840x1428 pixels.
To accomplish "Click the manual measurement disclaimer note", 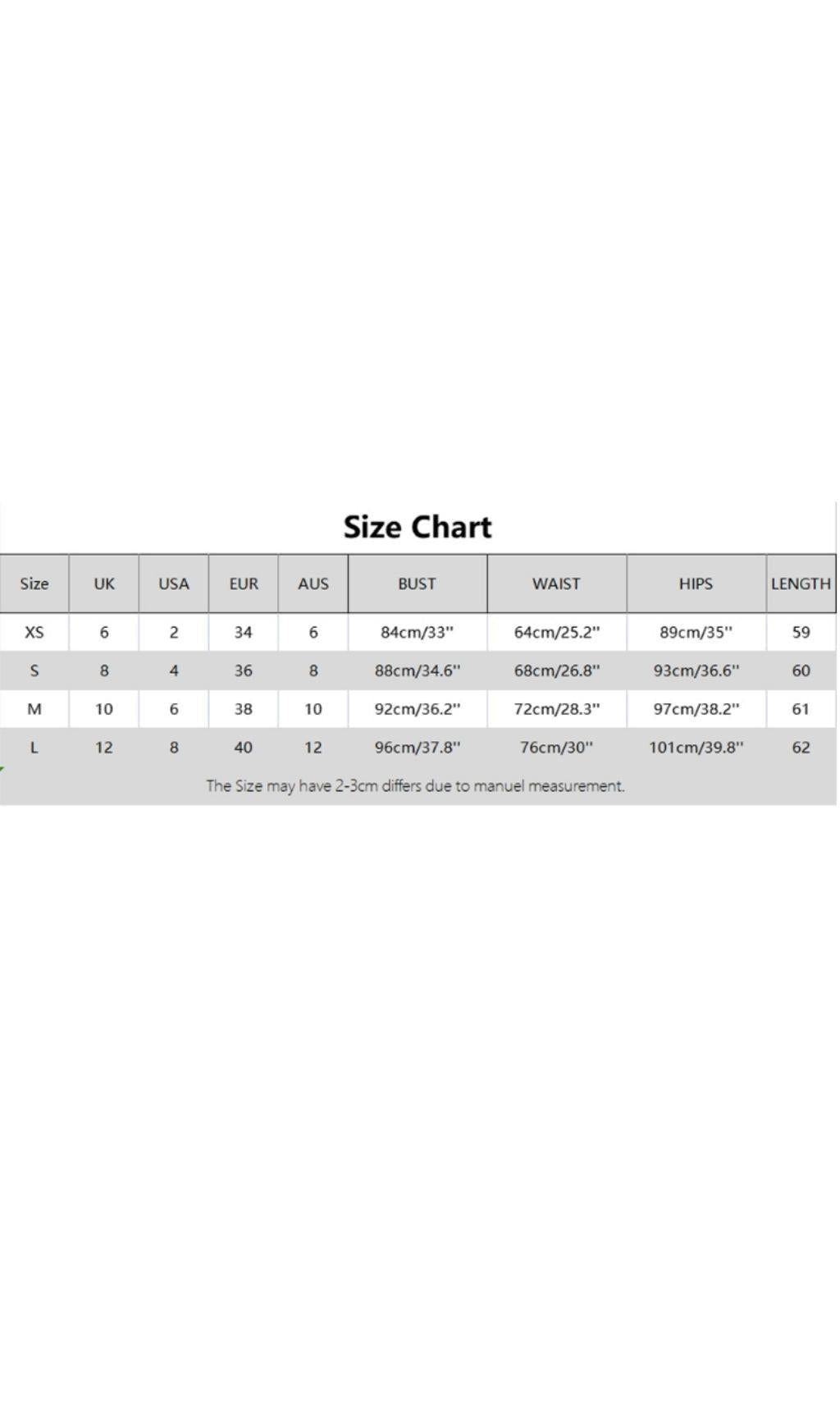I will [415, 786].
